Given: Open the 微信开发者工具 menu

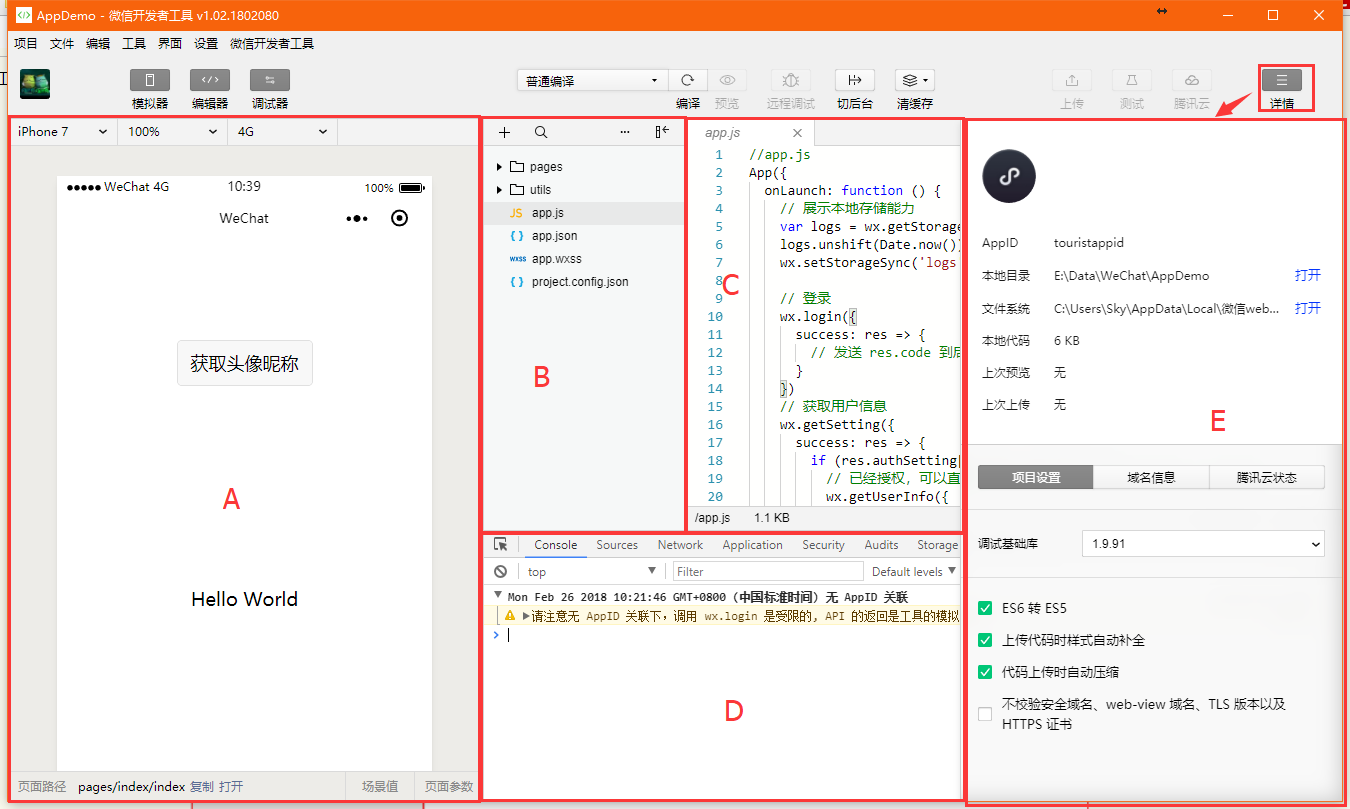Looking at the screenshot, I should [272, 44].
